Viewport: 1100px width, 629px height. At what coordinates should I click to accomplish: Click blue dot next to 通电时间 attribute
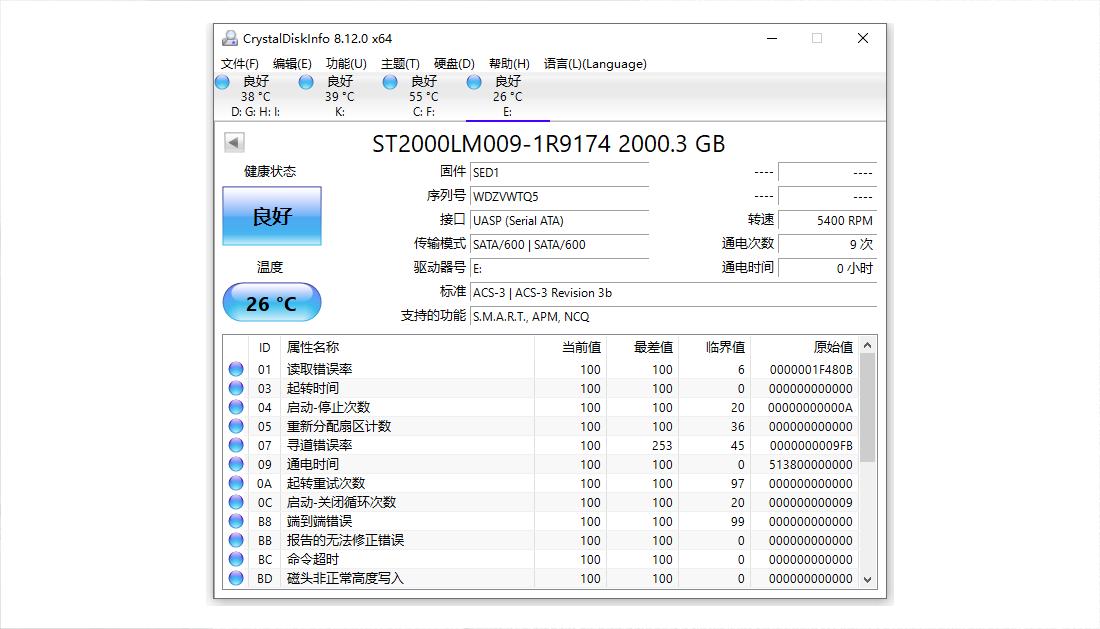click(x=236, y=464)
